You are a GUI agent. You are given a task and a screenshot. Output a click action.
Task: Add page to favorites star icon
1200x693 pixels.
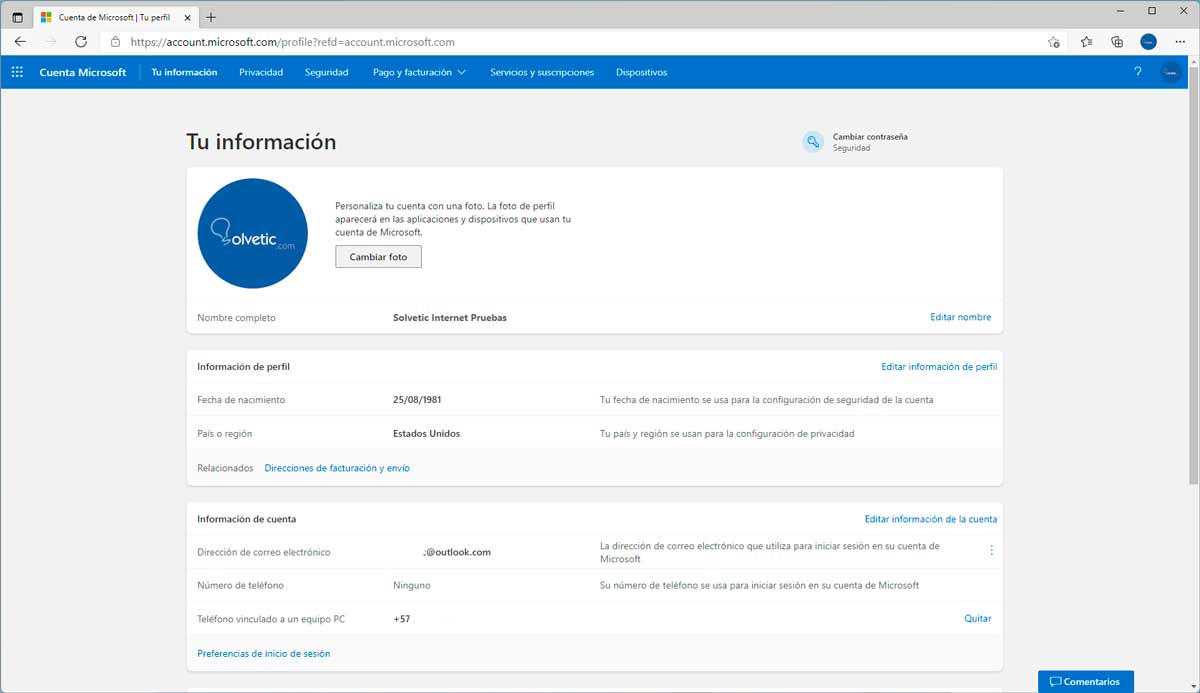click(1053, 42)
